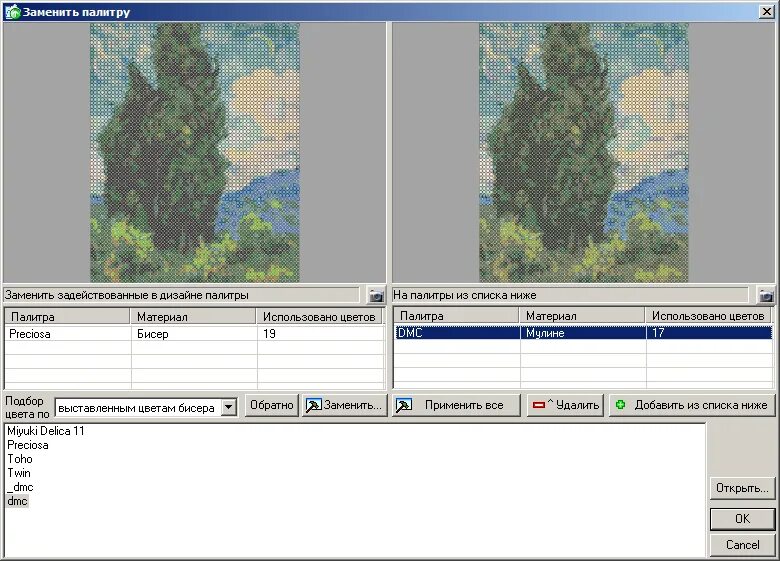Confirm with the OK button
The height and width of the screenshot is (561, 780).
point(742,519)
